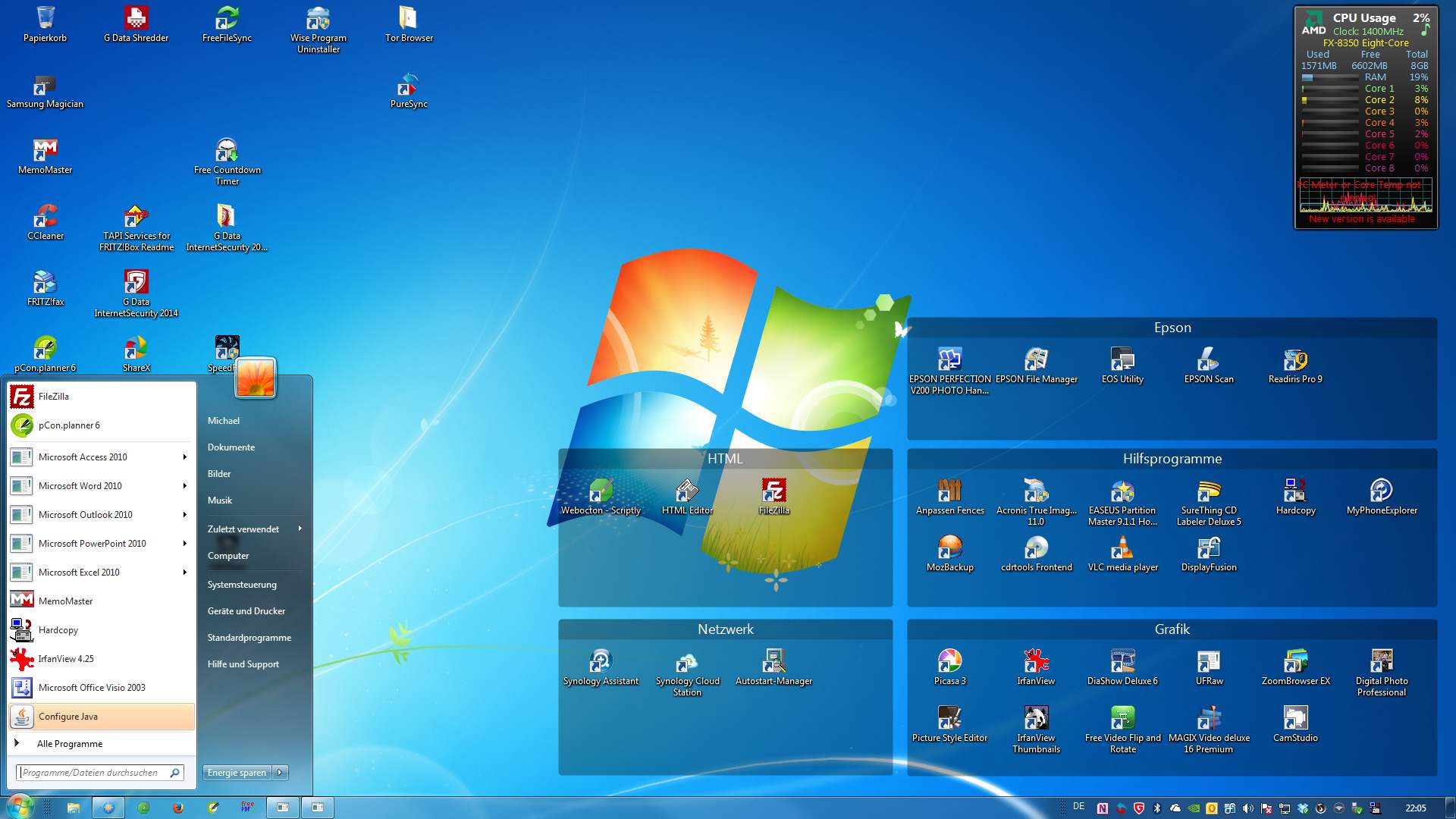This screenshot has height=819, width=1456.
Task: Launch the Free Countdown Timer shortcut
Action: [227, 162]
